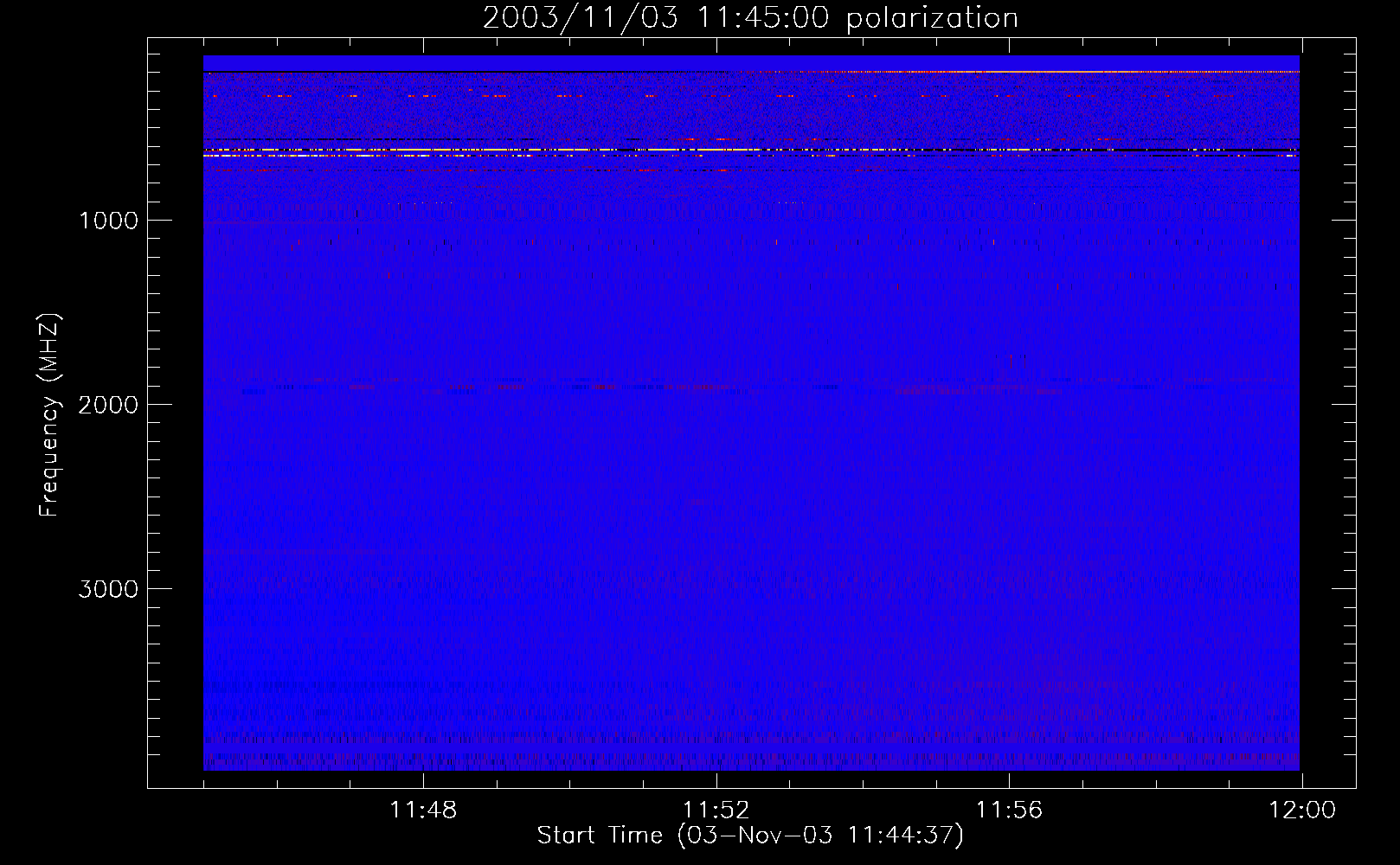Click the 3000 frequency tick label

(108, 589)
